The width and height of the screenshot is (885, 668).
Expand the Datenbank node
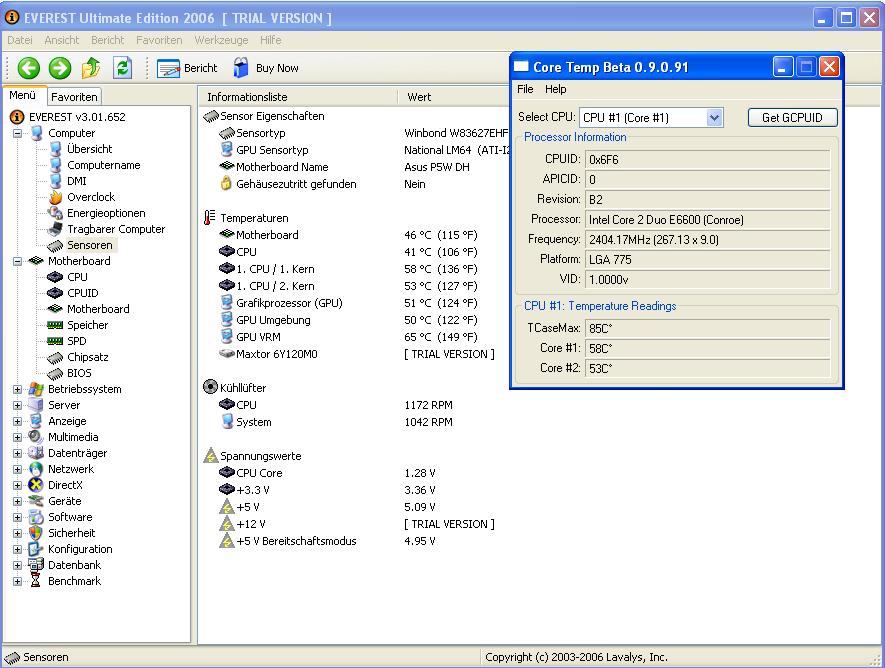click(17, 565)
